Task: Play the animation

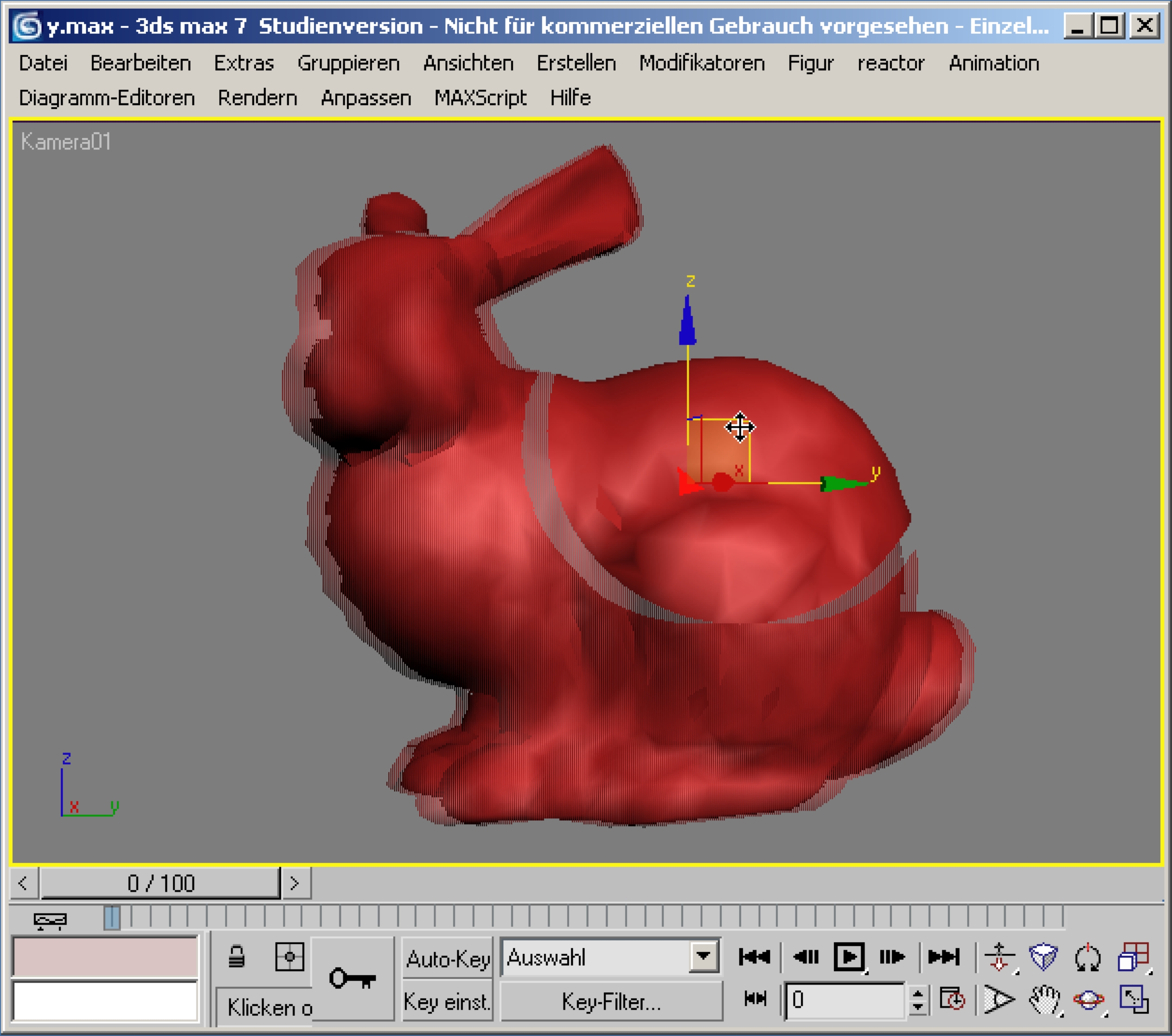Action: 849,957
